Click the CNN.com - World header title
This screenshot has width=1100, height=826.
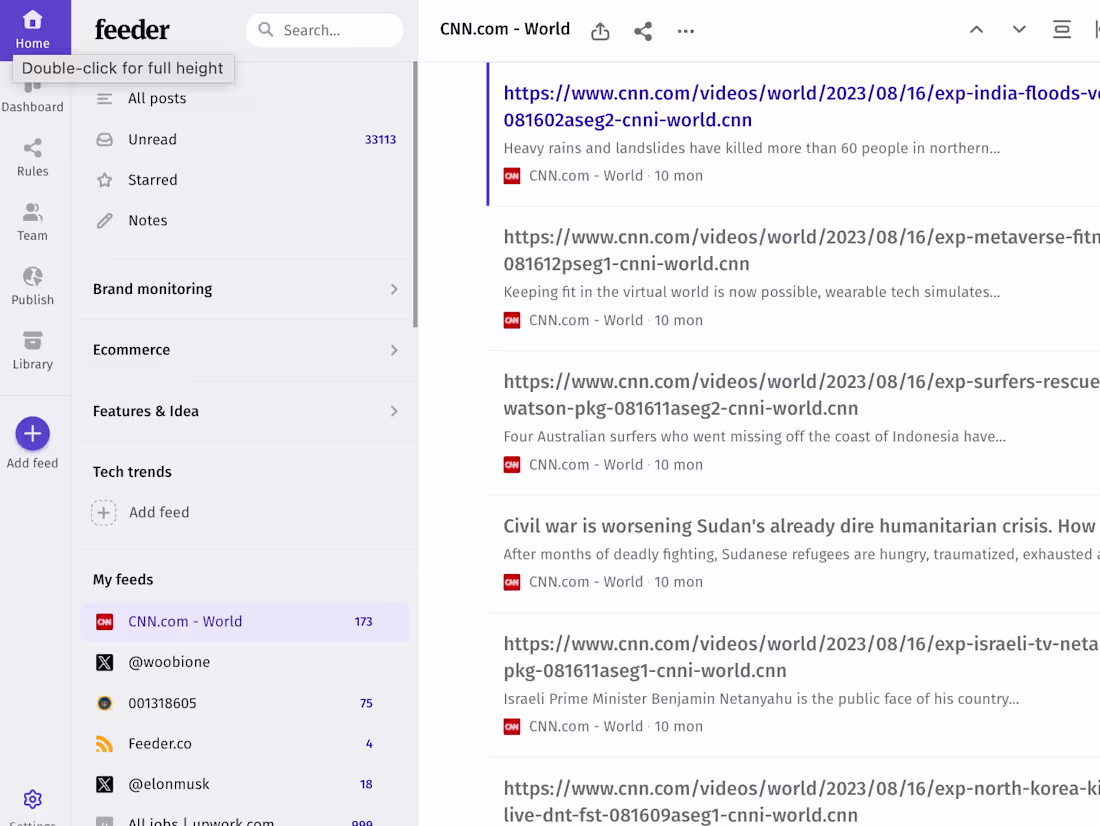click(504, 29)
